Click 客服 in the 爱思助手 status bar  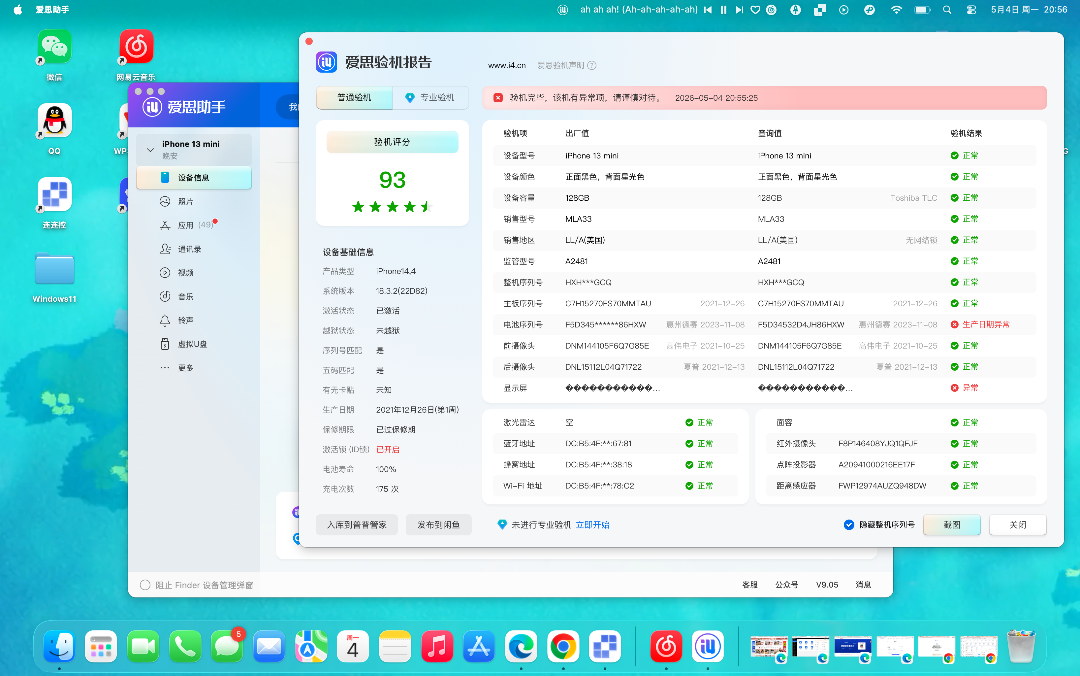point(750,584)
